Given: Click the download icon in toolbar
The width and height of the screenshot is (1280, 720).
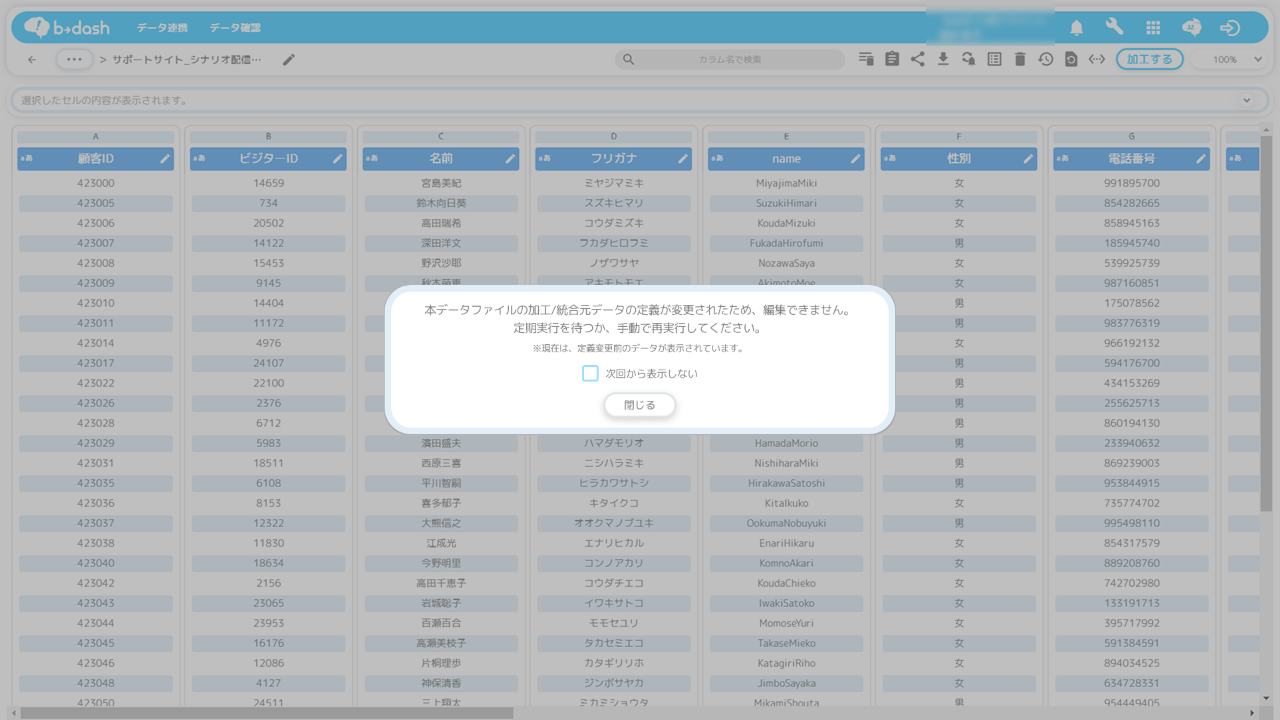Looking at the screenshot, I should [943, 59].
